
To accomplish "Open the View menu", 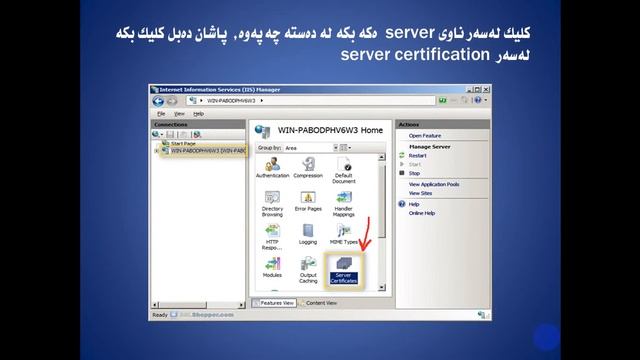I will 179,114.
